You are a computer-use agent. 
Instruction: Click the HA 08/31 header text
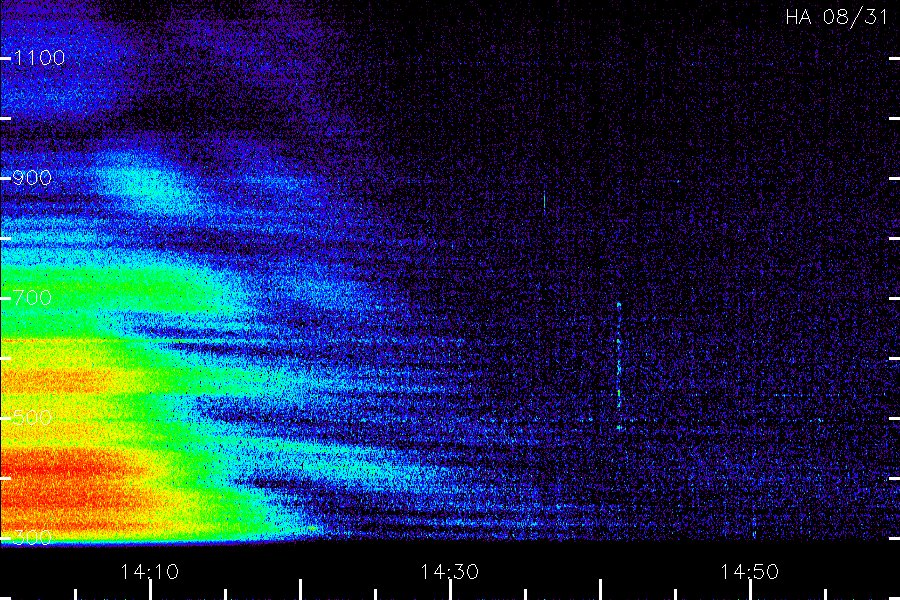pos(837,17)
